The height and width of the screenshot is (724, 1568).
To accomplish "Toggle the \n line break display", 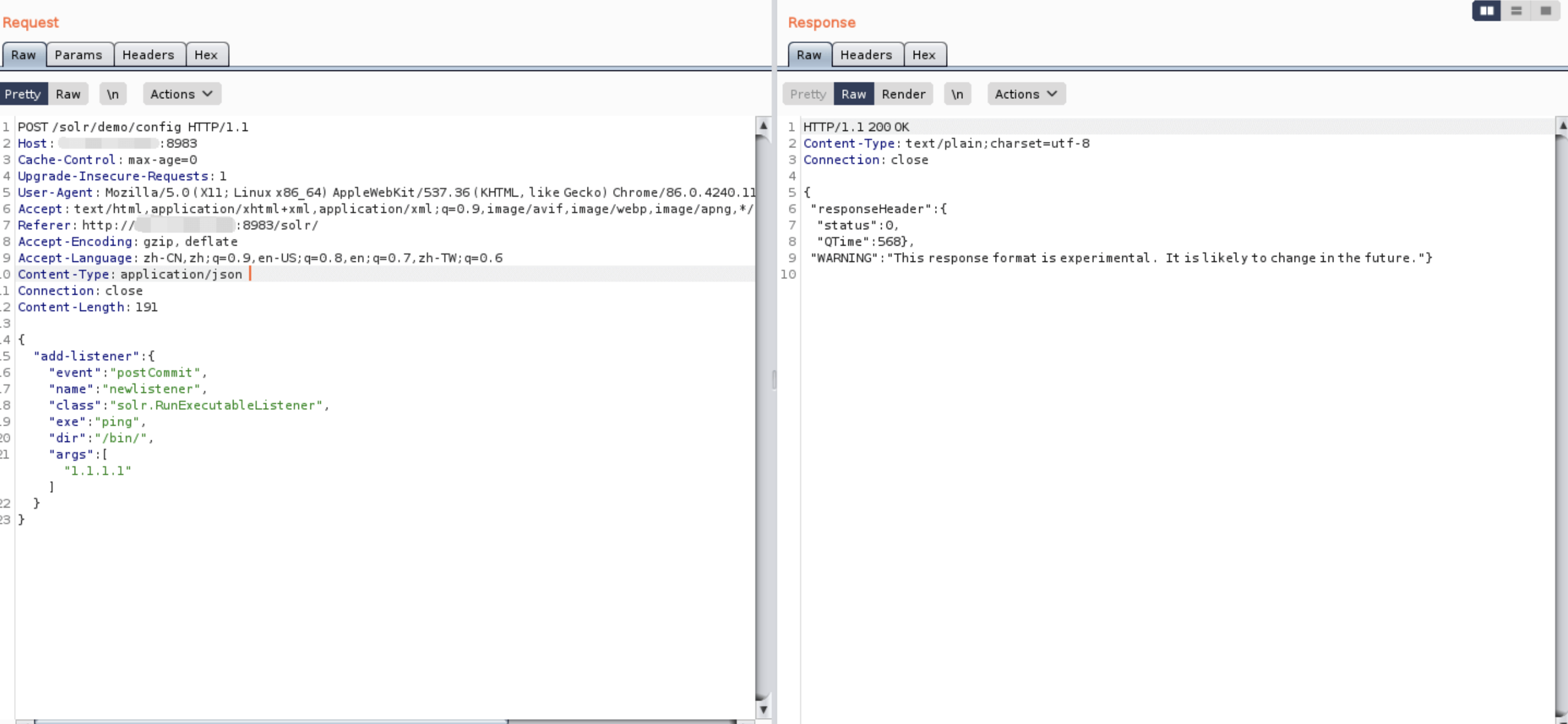I will [112, 93].
